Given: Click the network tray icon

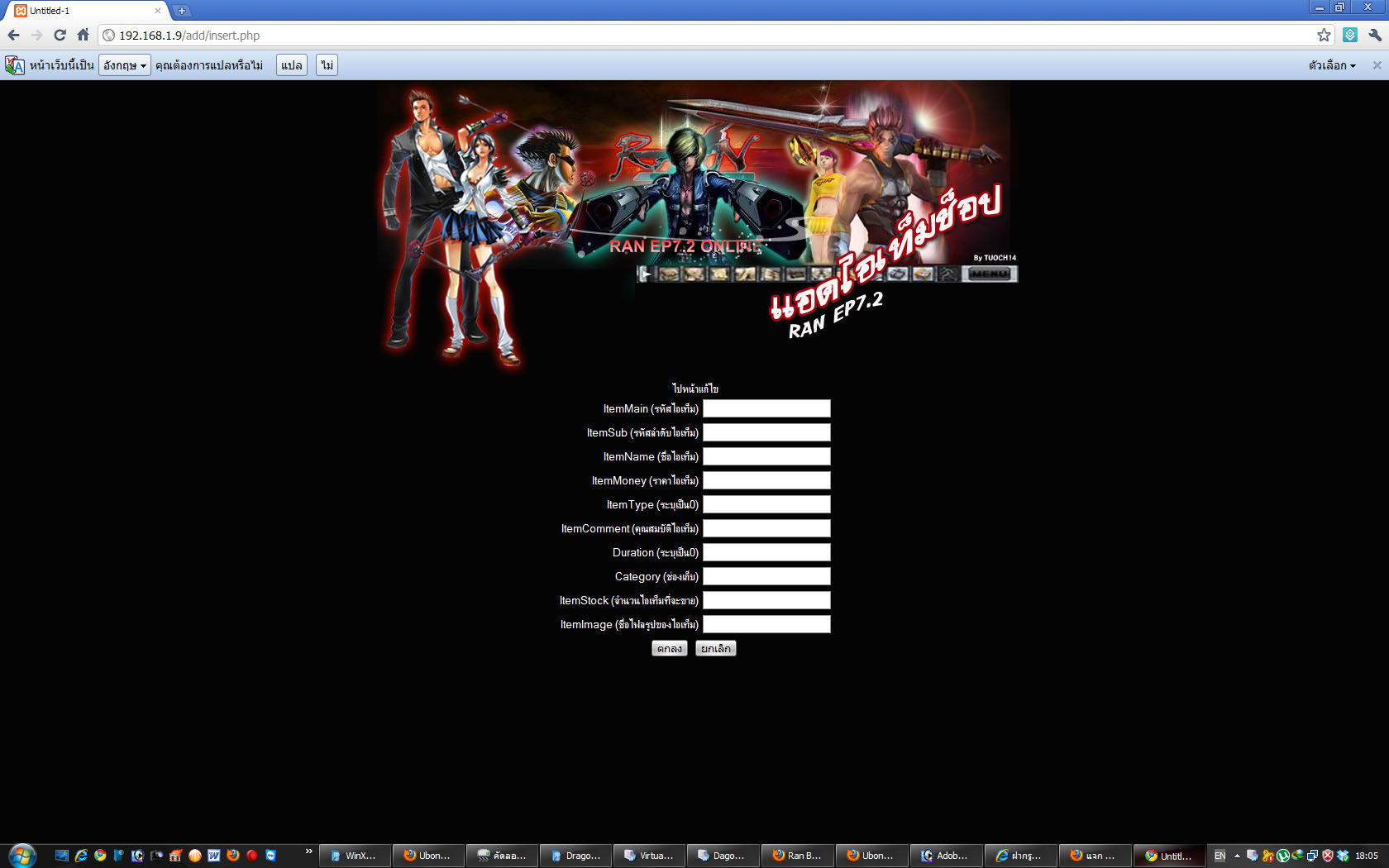Looking at the screenshot, I should (1312, 856).
